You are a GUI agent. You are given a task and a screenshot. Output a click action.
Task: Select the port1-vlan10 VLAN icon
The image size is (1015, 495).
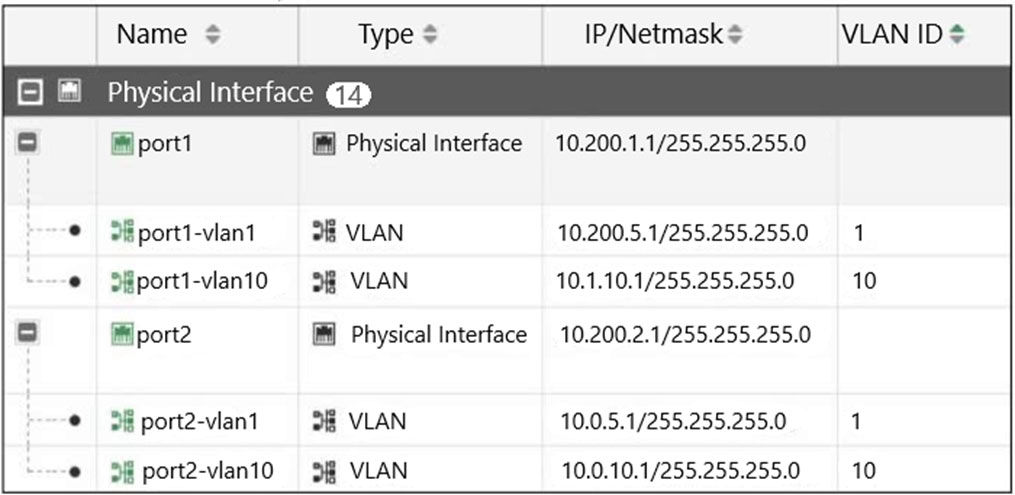point(122,281)
